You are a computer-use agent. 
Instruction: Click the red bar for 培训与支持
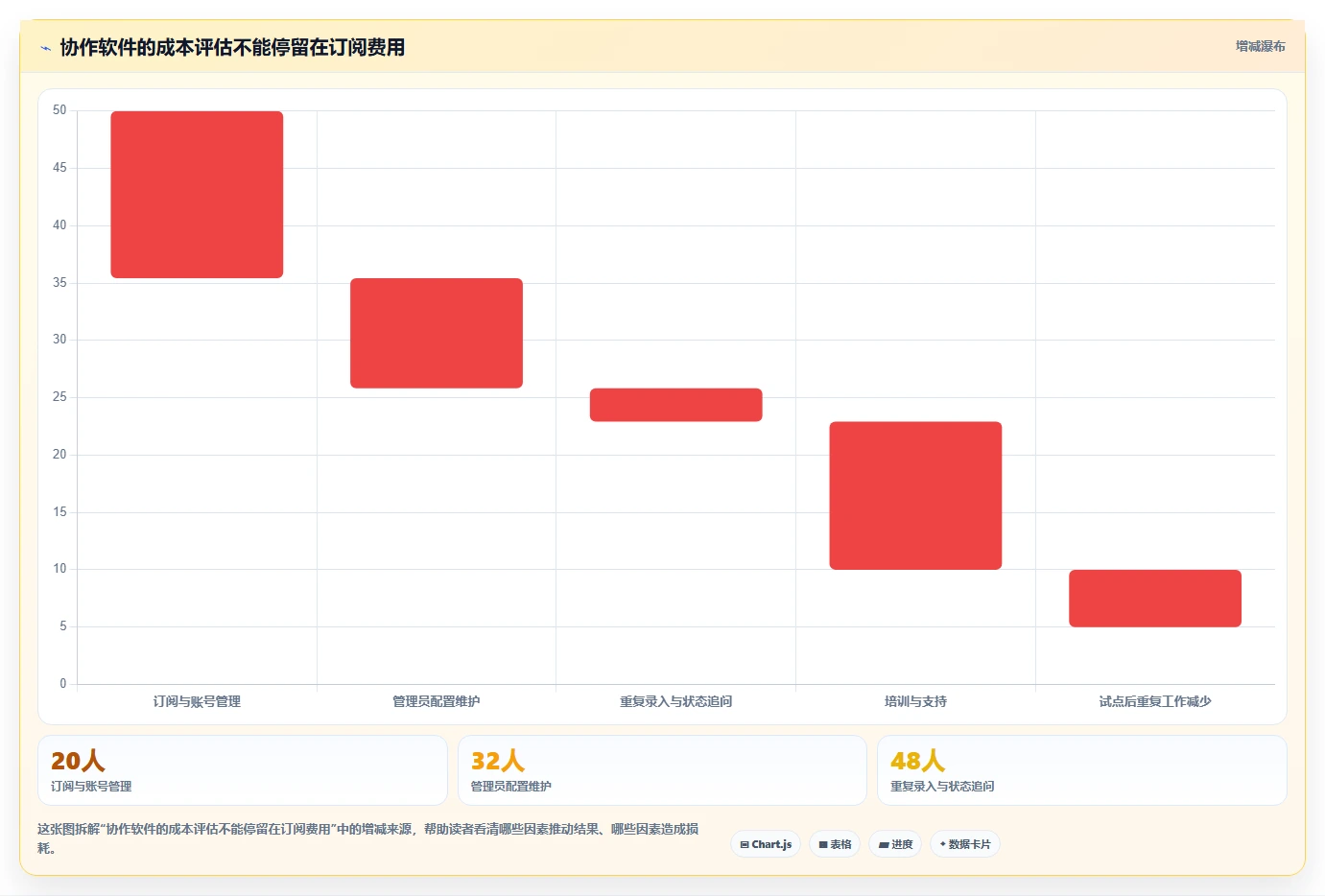click(x=915, y=496)
